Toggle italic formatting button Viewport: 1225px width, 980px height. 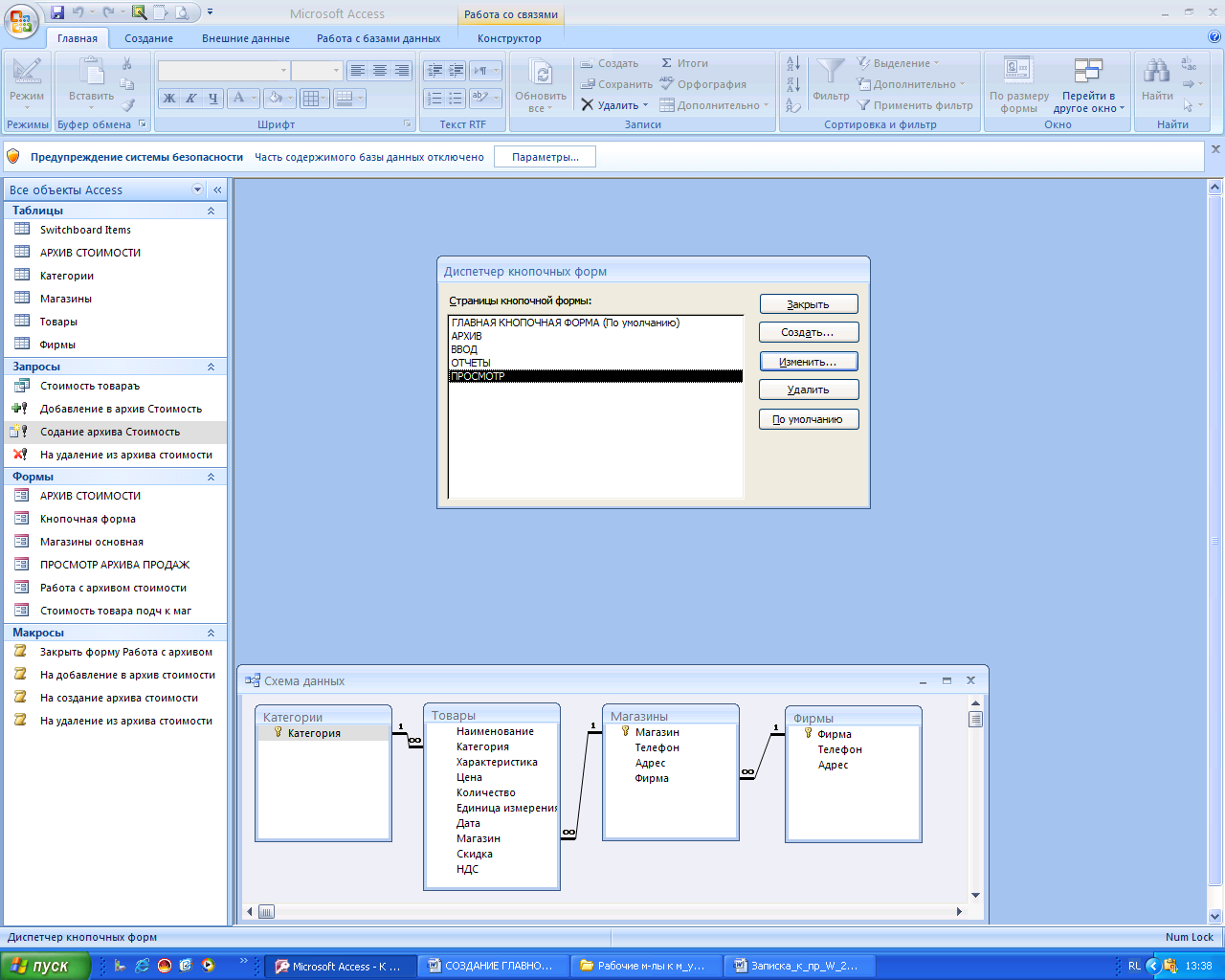tap(191, 98)
